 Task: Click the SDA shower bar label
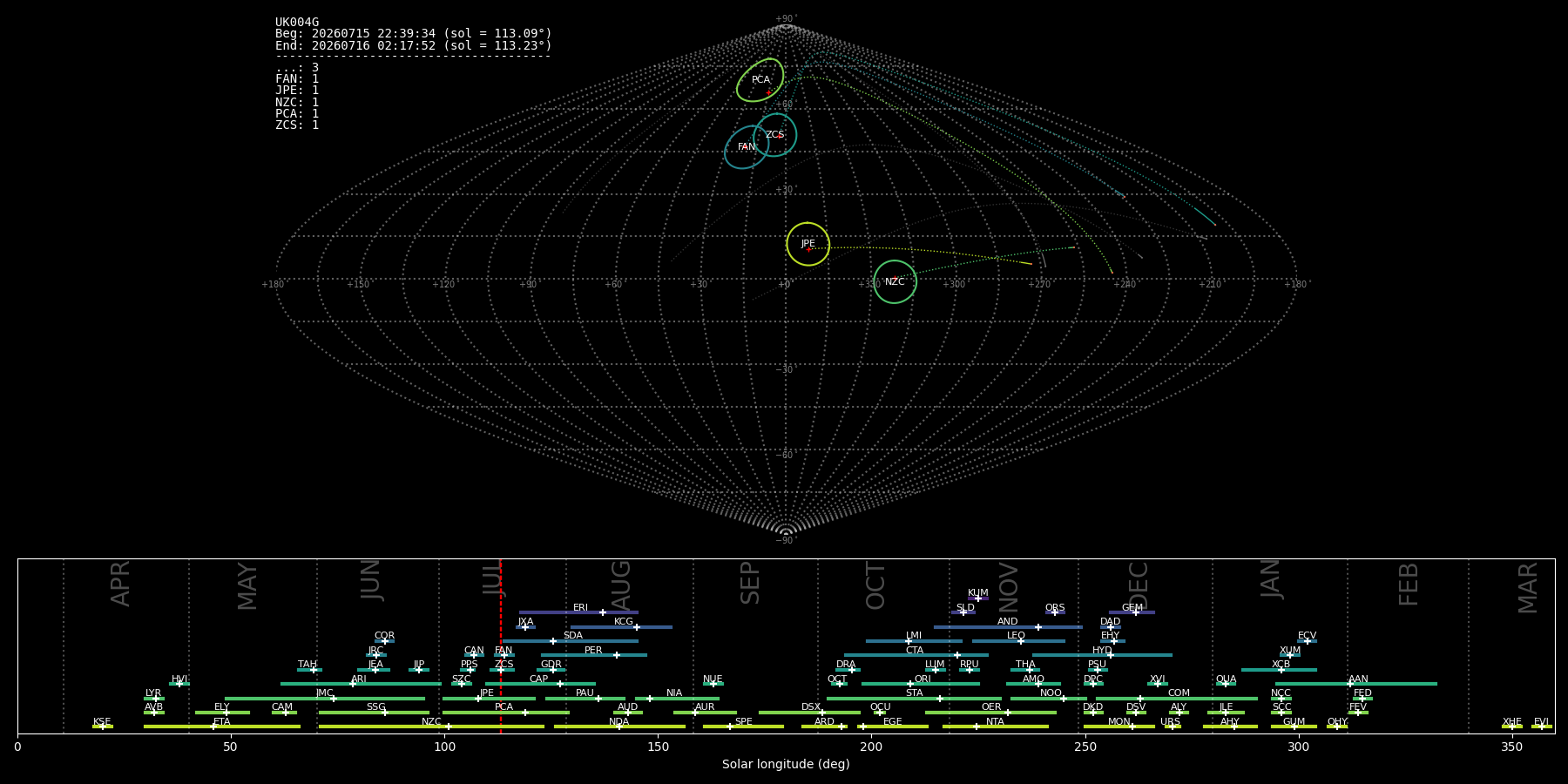[573, 636]
